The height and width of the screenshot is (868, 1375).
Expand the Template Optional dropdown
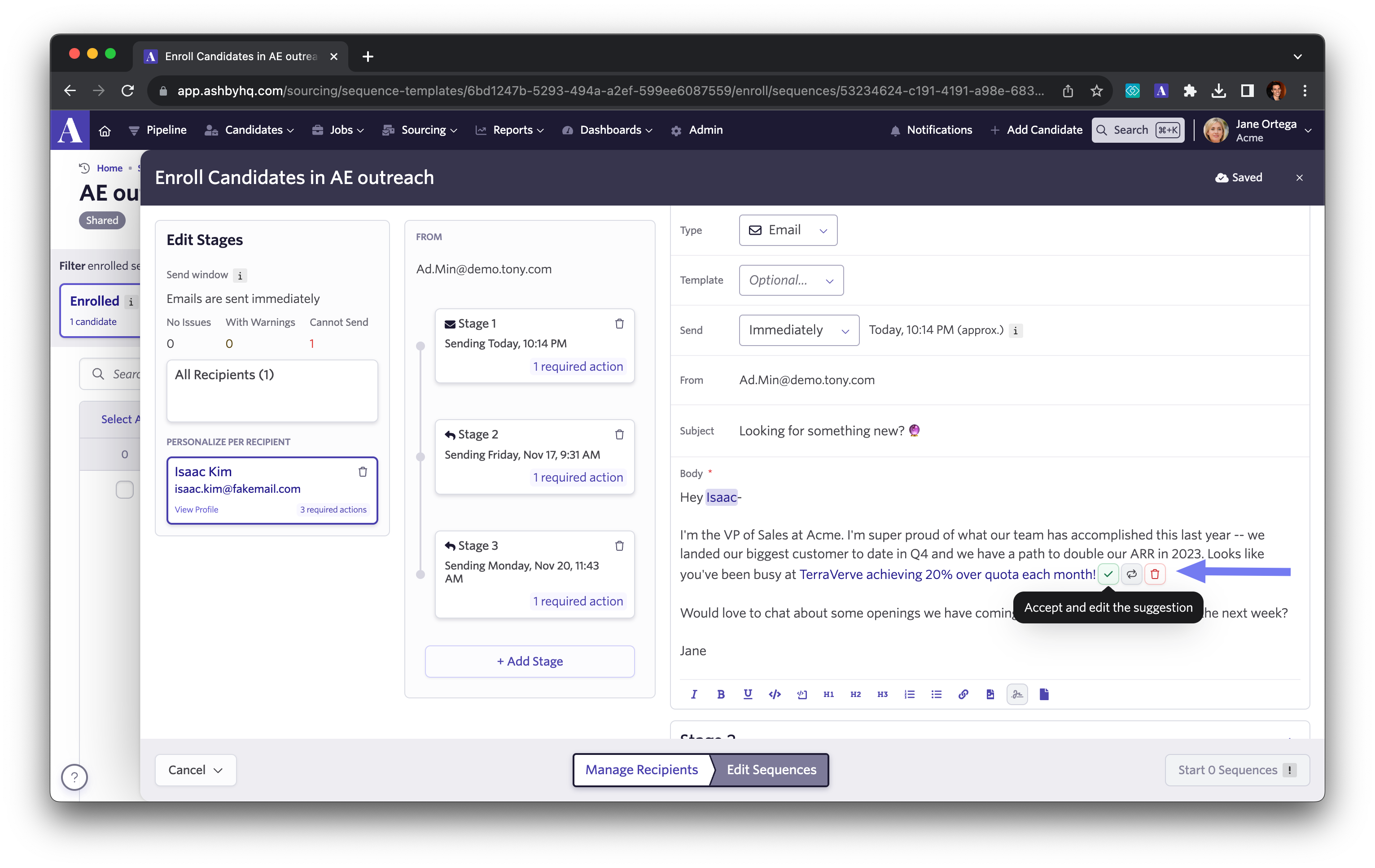[x=790, y=281]
